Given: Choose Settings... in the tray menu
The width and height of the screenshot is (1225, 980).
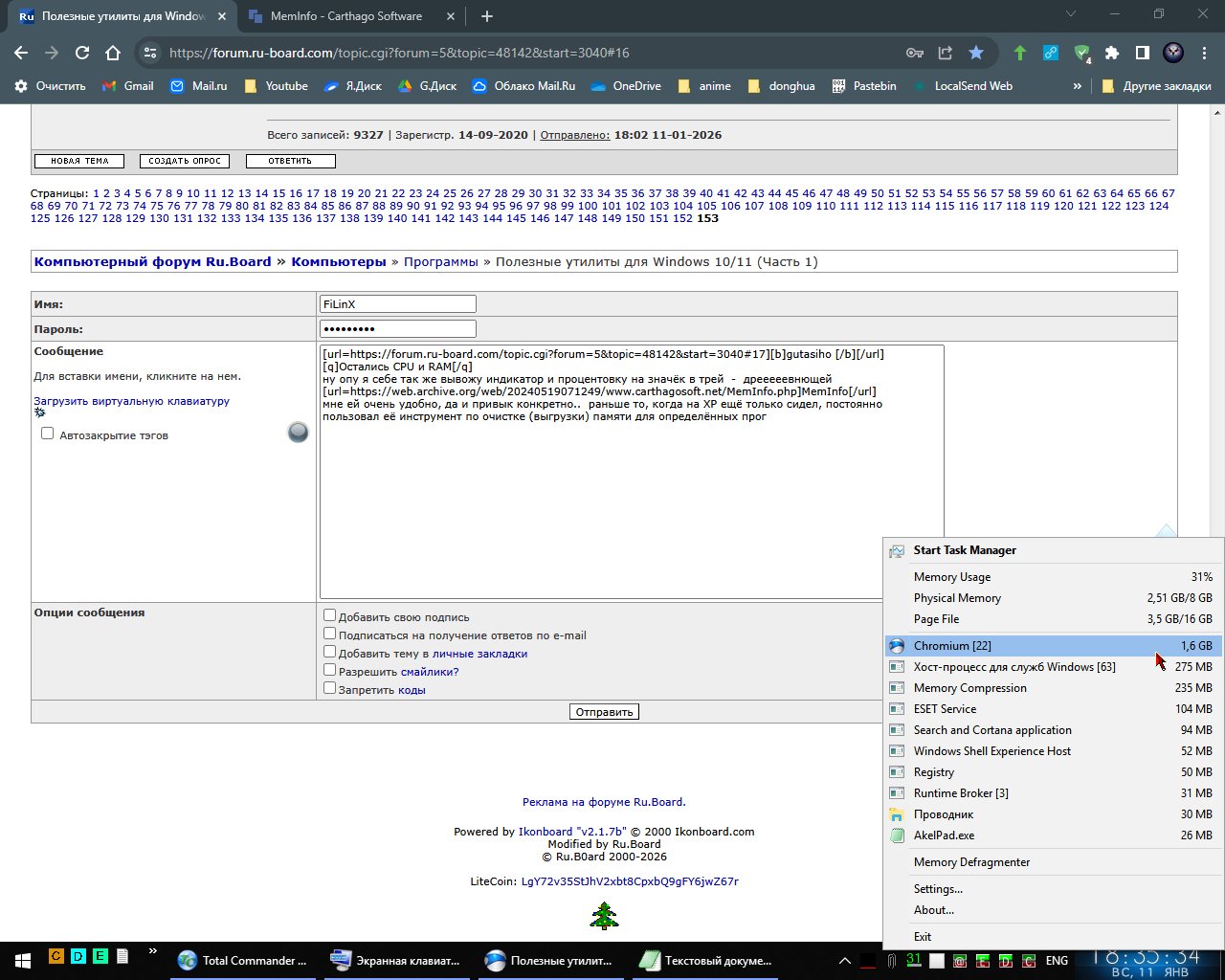Looking at the screenshot, I should (938, 889).
